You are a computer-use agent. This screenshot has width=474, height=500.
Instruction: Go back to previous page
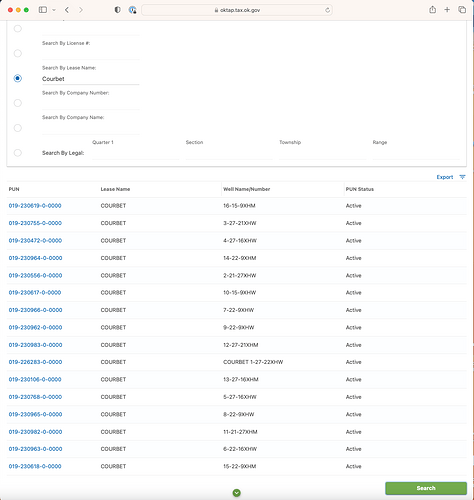tap(67, 10)
